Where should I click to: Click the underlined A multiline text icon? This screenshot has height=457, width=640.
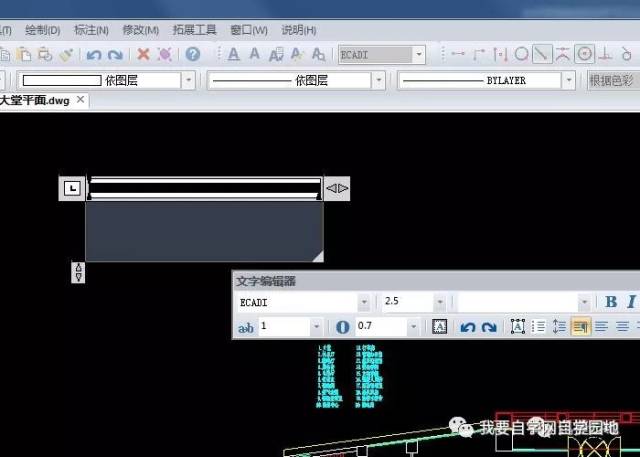point(233,54)
